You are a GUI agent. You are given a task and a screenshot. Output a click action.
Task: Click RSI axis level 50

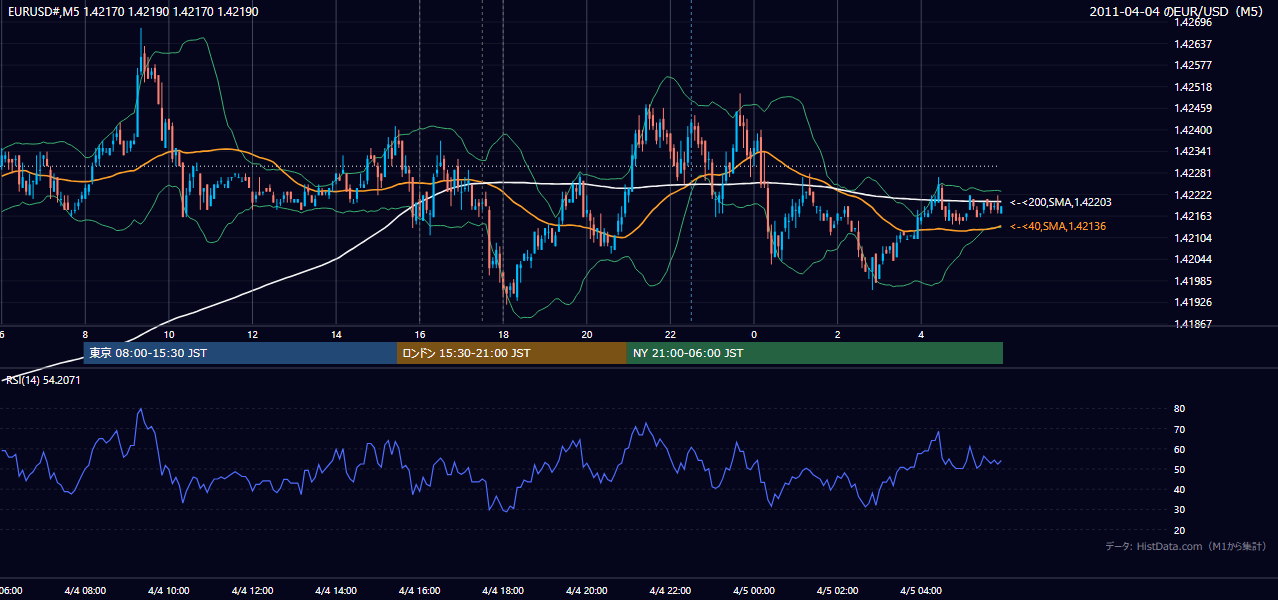point(1179,469)
